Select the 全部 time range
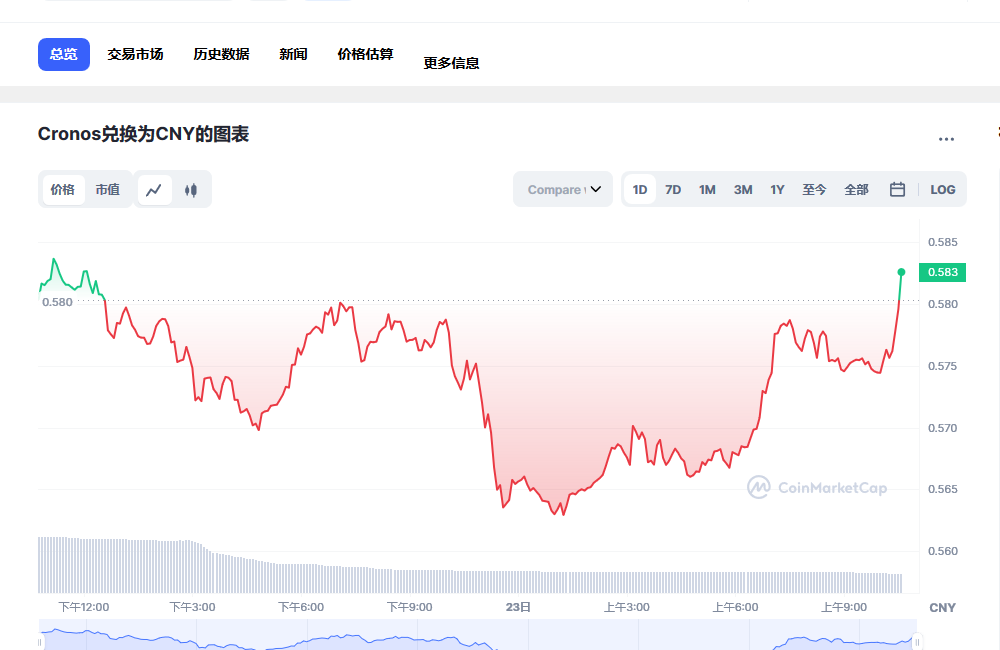The image size is (1000, 650). (x=857, y=189)
